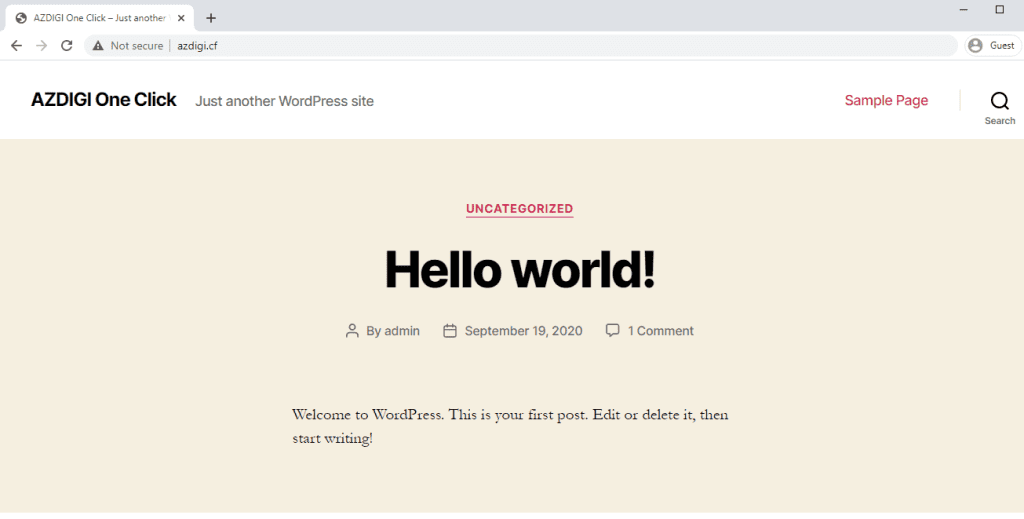The image size is (1024, 519).
Task: Open the UNCATEGORIZED category link
Action: pos(519,209)
